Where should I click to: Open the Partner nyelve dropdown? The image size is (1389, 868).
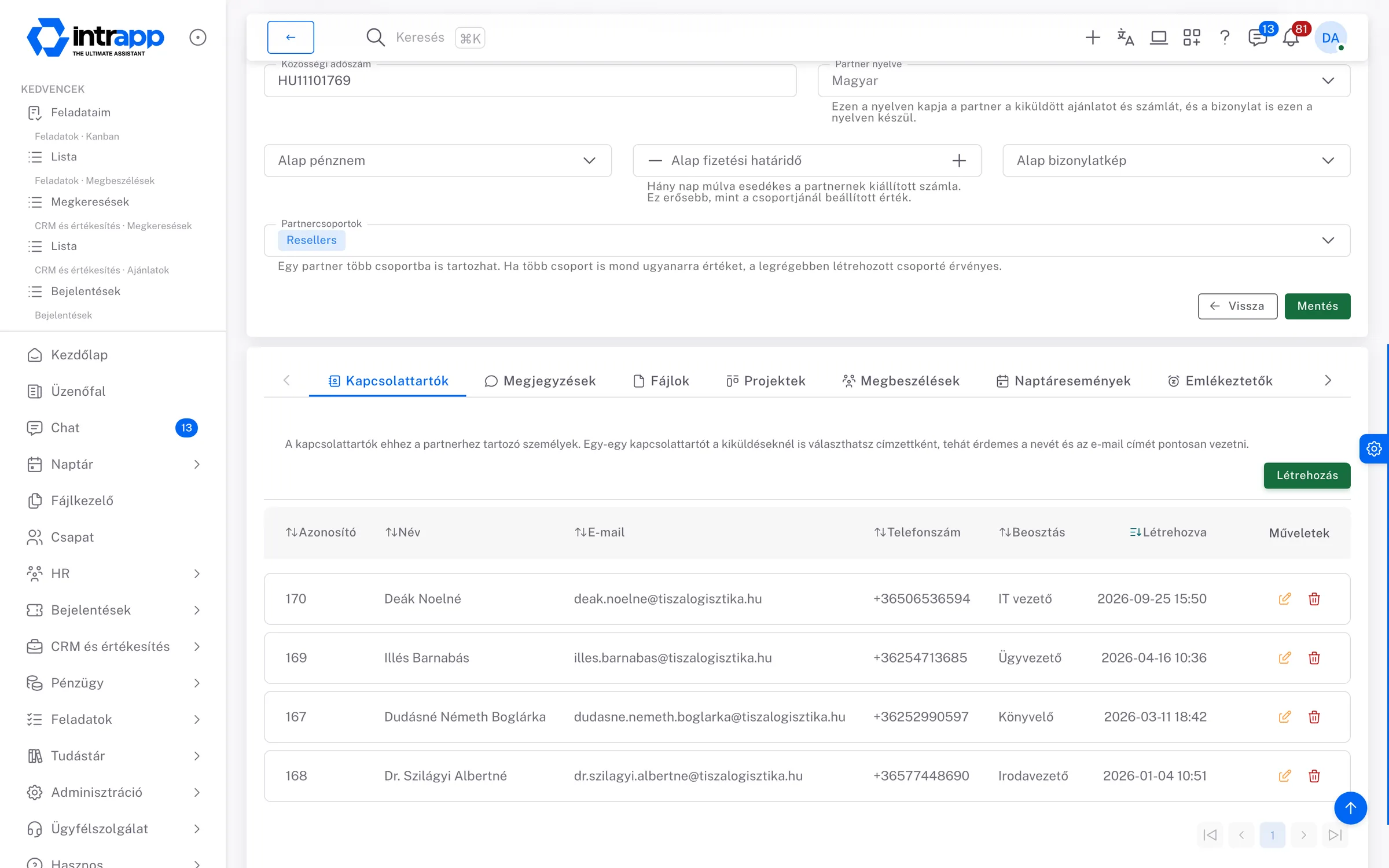point(1083,80)
